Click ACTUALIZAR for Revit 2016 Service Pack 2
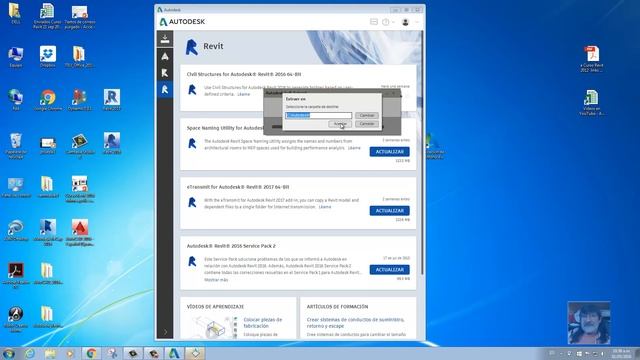Viewport: 640px width, 360px height. (389, 270)
